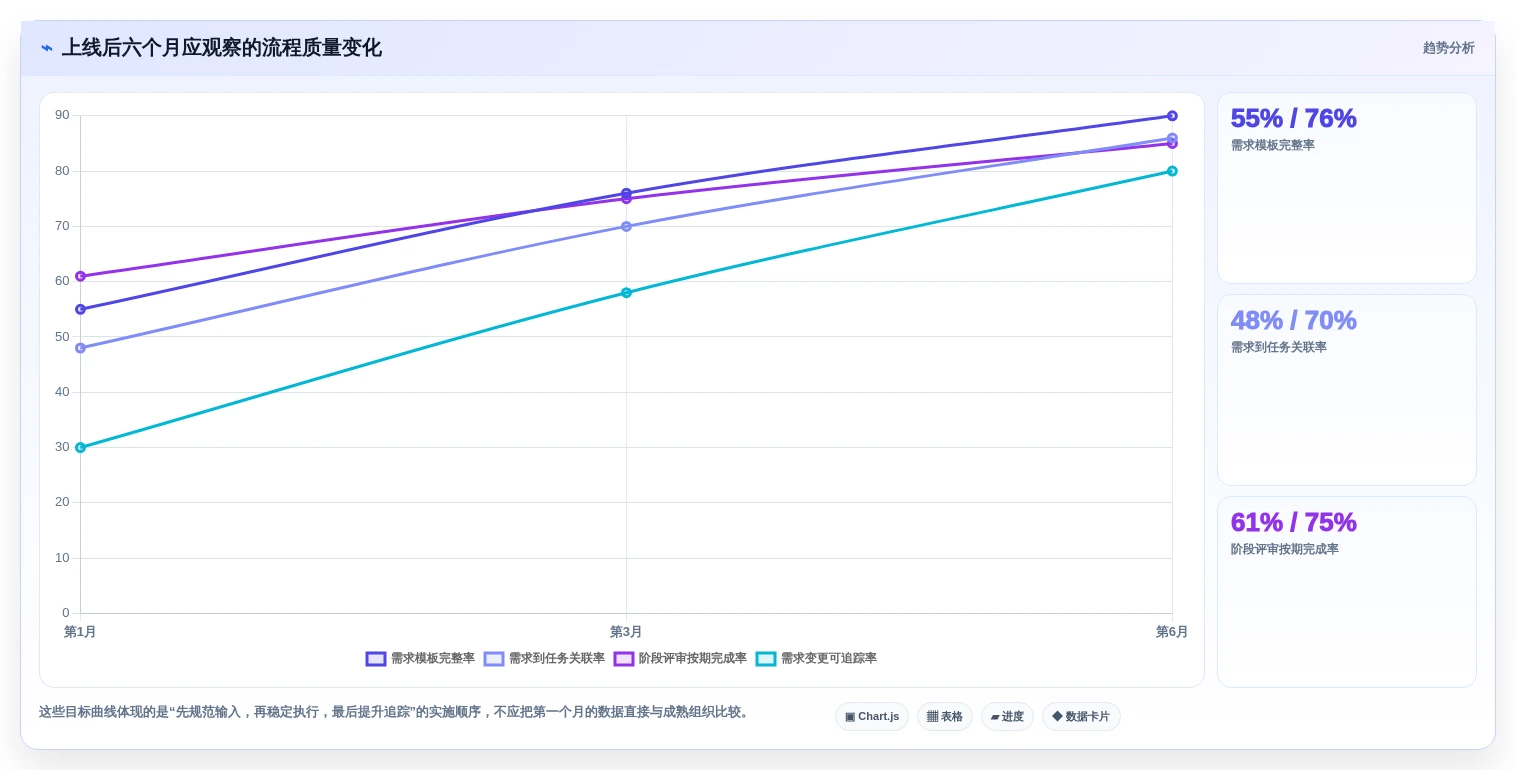Click the Chart.js tag chip
1516x770 pixels.
872,717
